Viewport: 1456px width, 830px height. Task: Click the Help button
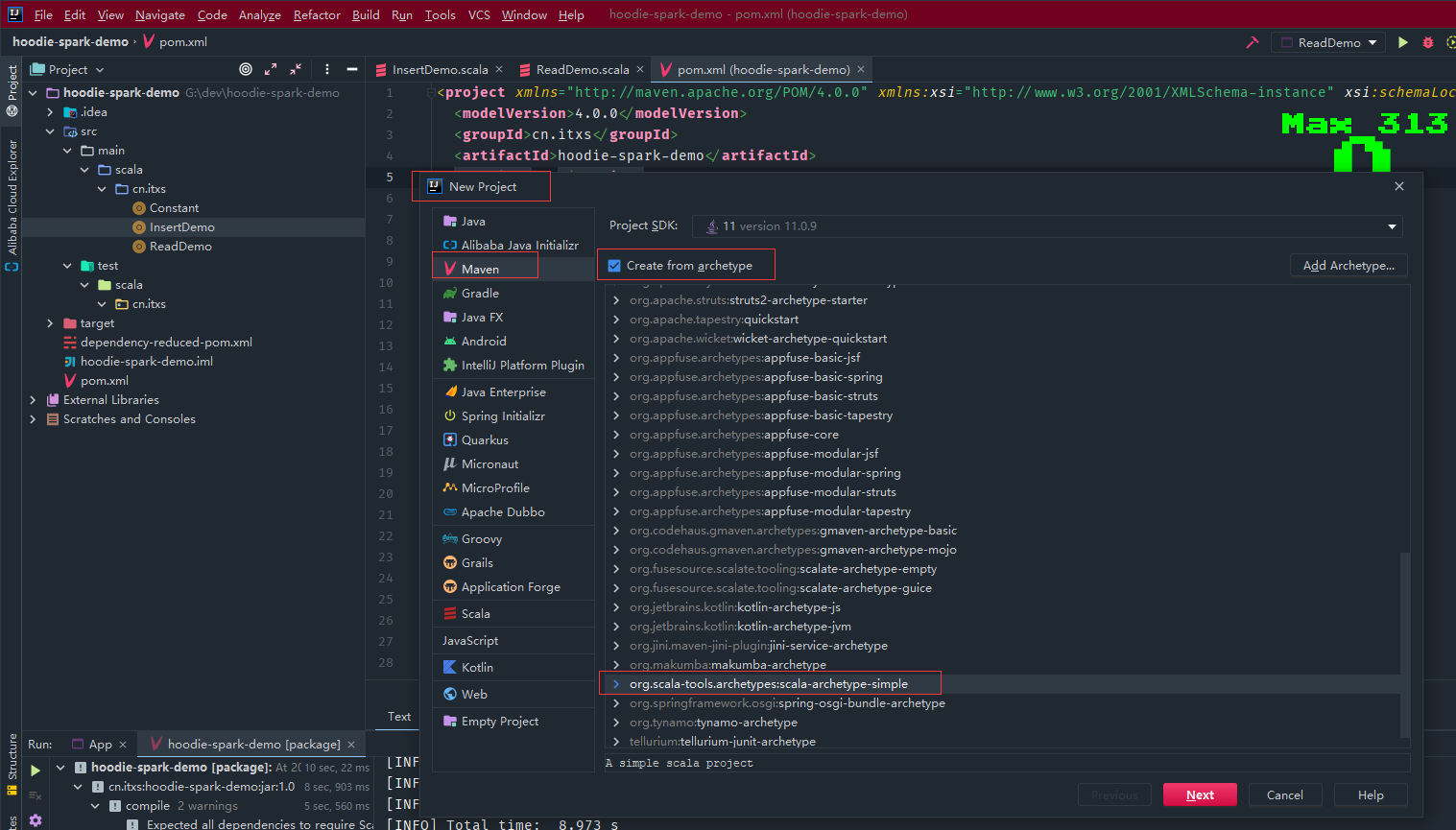point(1371,794)
